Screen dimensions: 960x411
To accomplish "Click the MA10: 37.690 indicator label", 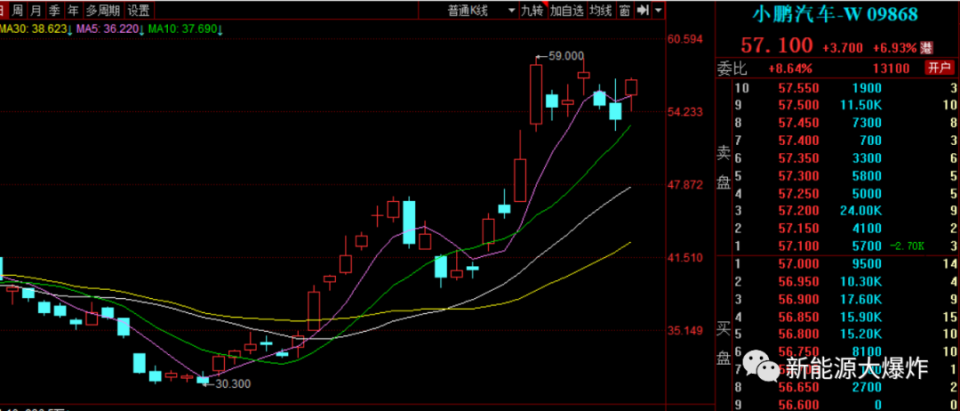I will tap(182, 29).
